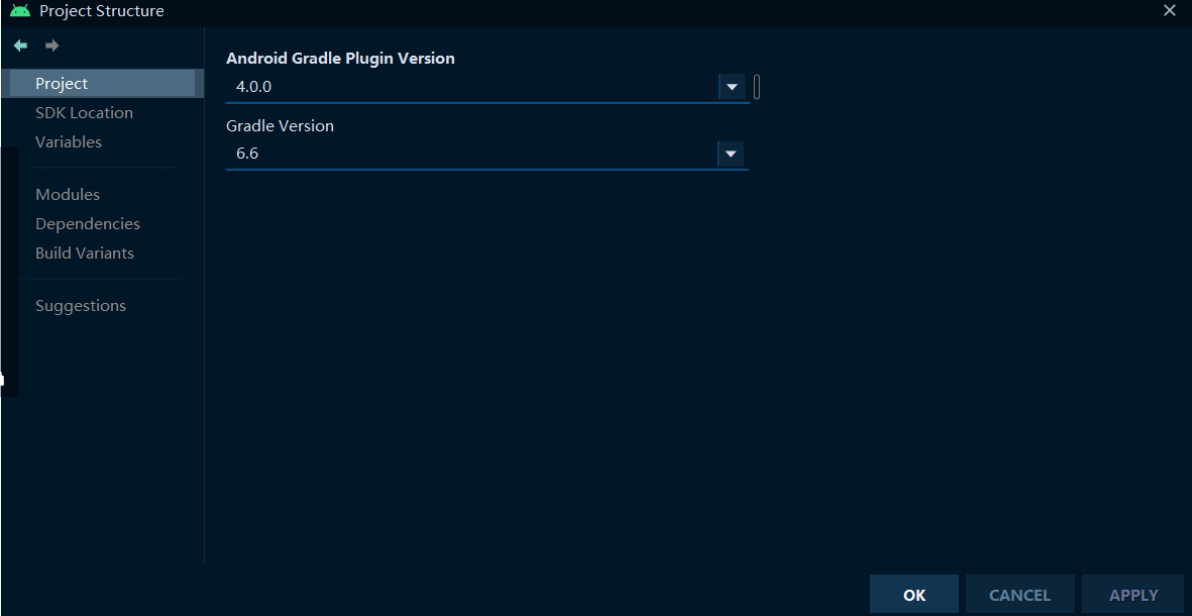Expand the Gradle Version dropdown arrow
This screenshot has width=1192, height=616.
tap(731, 154)
